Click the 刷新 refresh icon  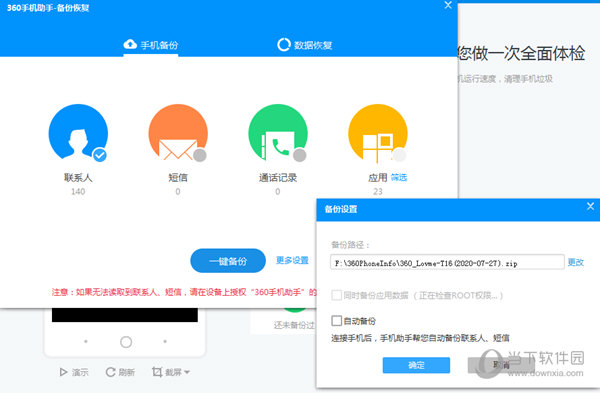click(x=110, y=372)
